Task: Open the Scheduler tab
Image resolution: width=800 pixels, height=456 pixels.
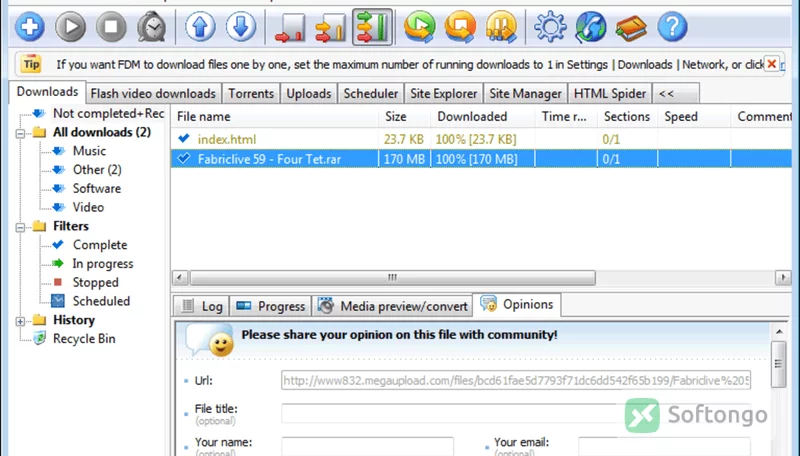Action: click(x=371, y=94)
